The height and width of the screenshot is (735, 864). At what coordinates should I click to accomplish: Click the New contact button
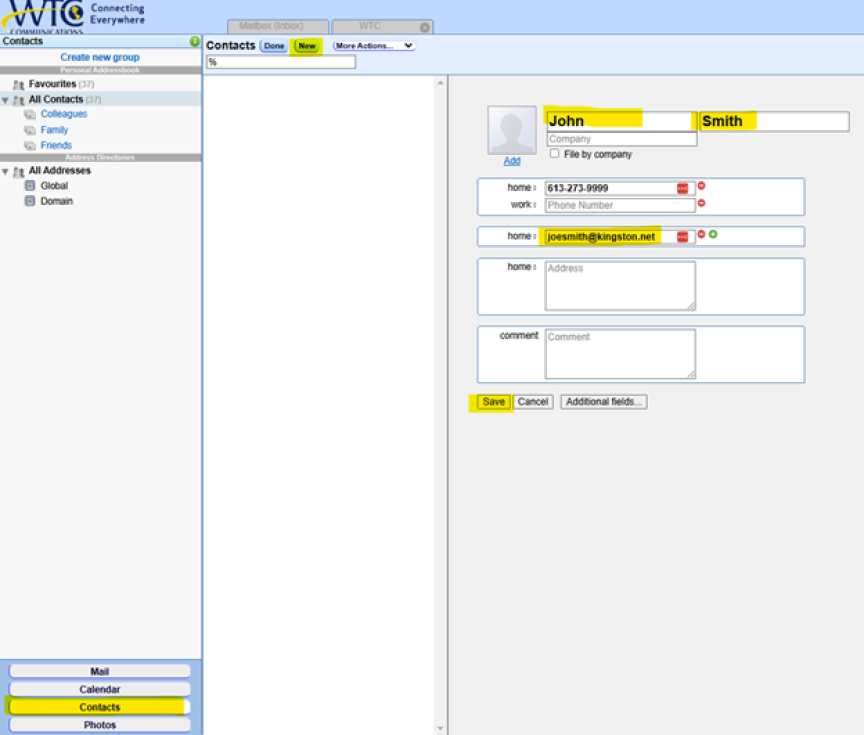point(306,46)
